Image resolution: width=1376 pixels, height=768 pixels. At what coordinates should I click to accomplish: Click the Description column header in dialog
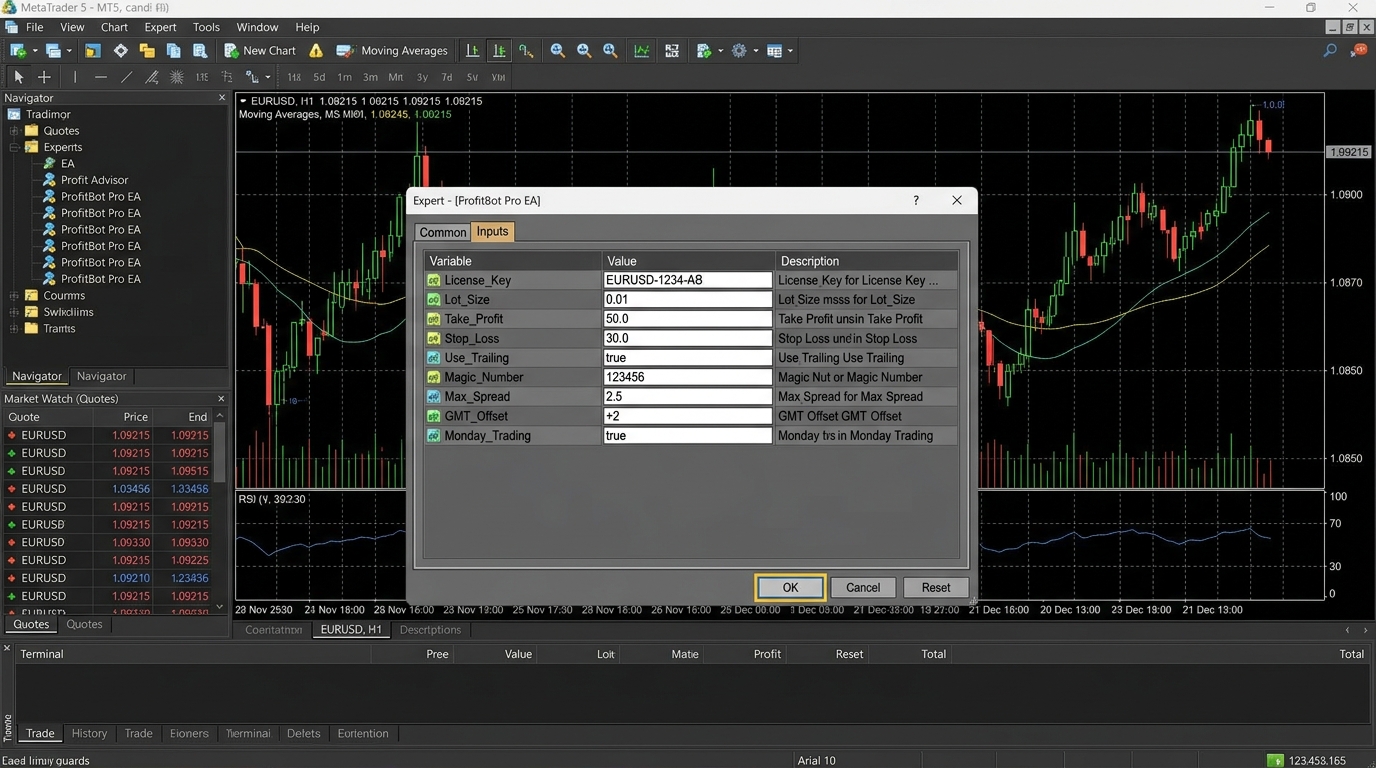pos(866,261)
